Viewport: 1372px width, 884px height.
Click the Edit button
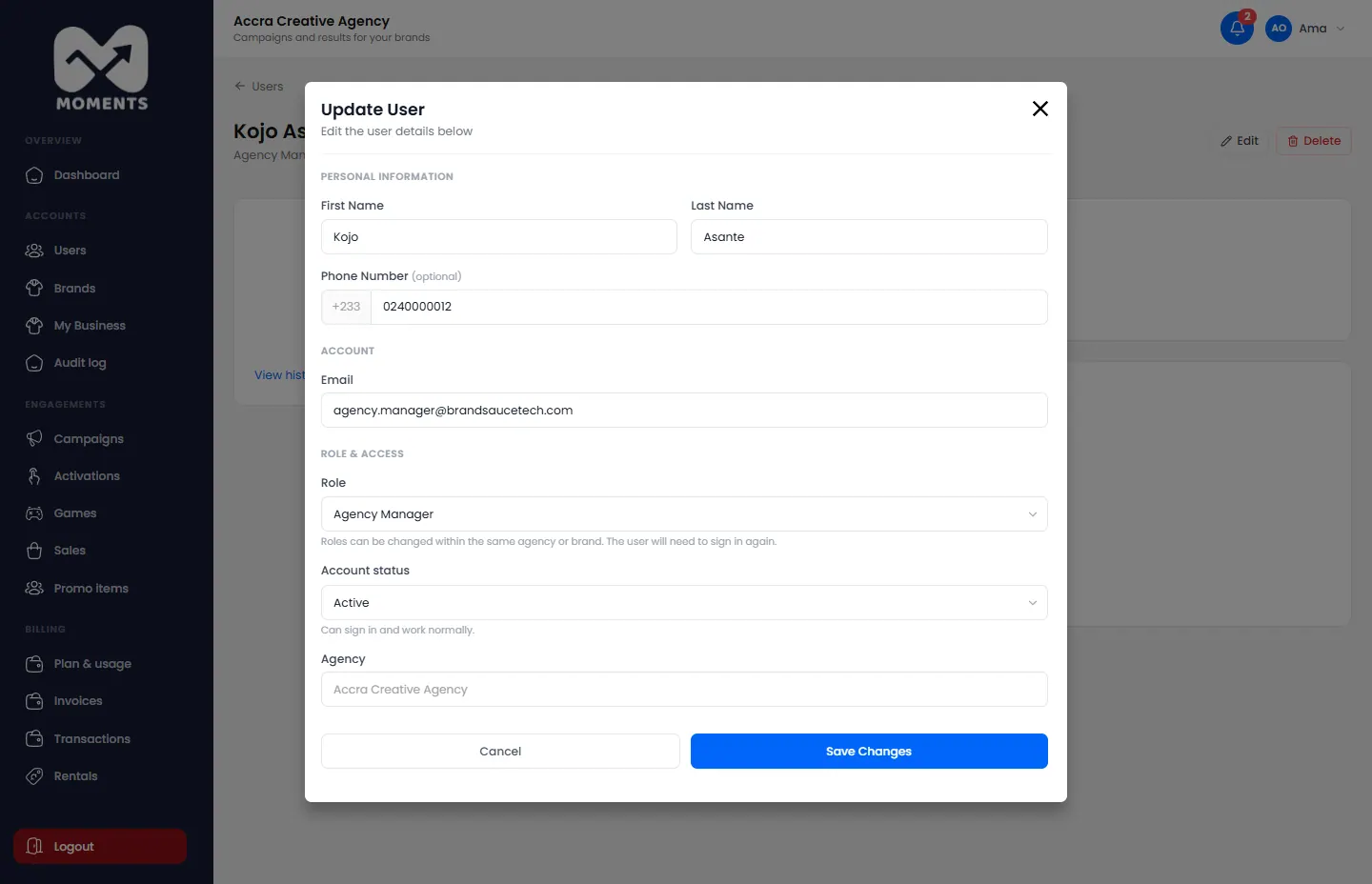(1240, 141)
